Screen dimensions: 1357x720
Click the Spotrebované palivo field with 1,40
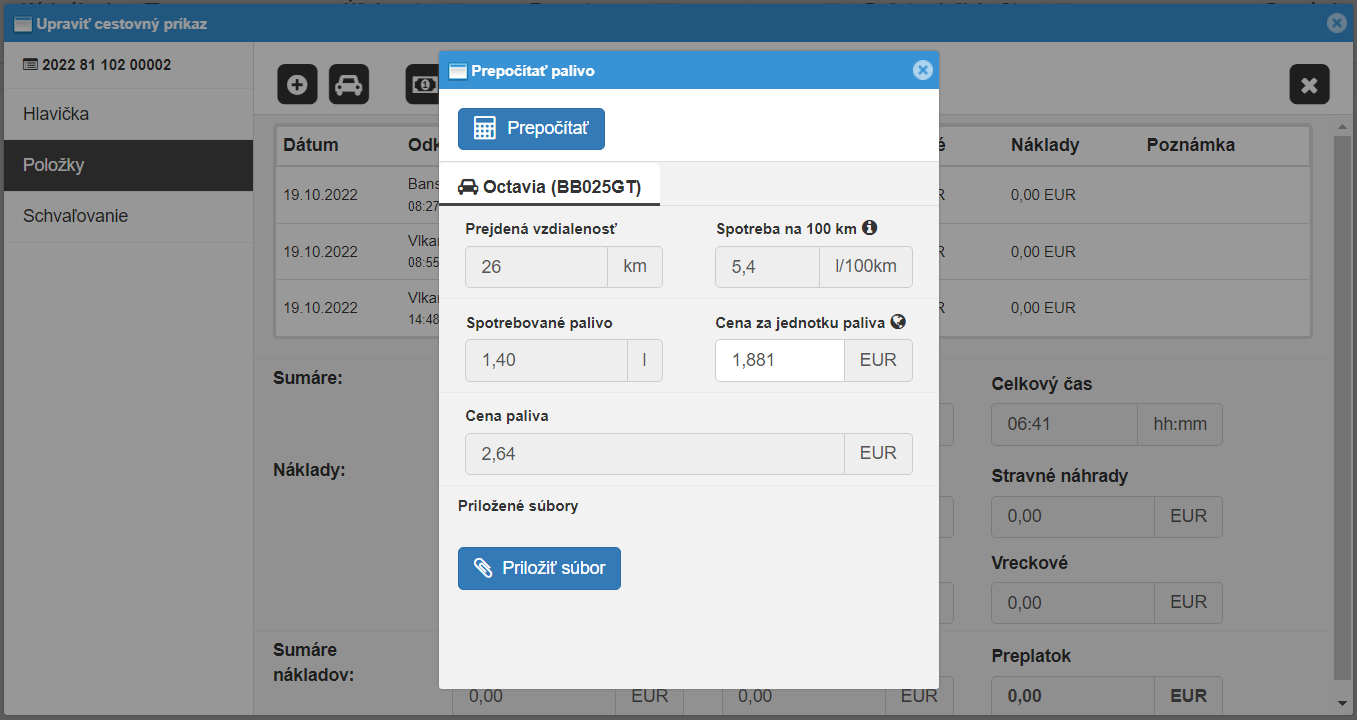tap(546, 360)
